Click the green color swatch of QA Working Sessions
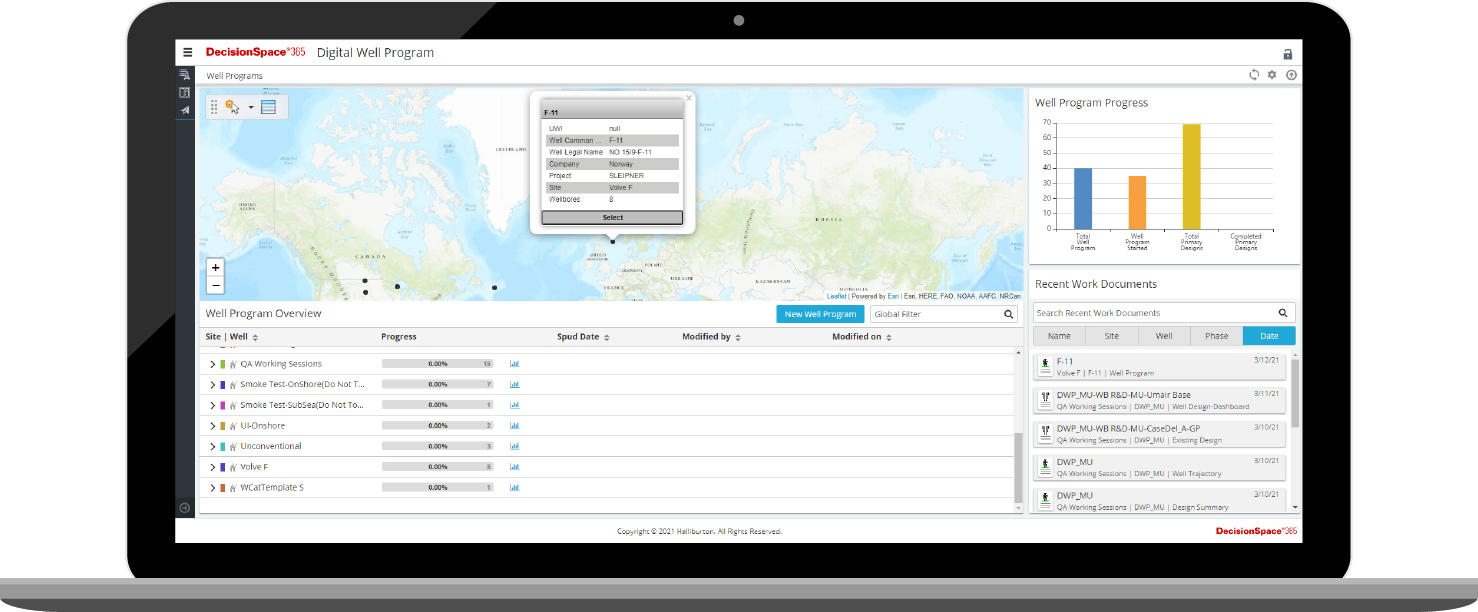The height and width of the screenshot is (612, 1478). pyautogui.click(x=223, y=364)
